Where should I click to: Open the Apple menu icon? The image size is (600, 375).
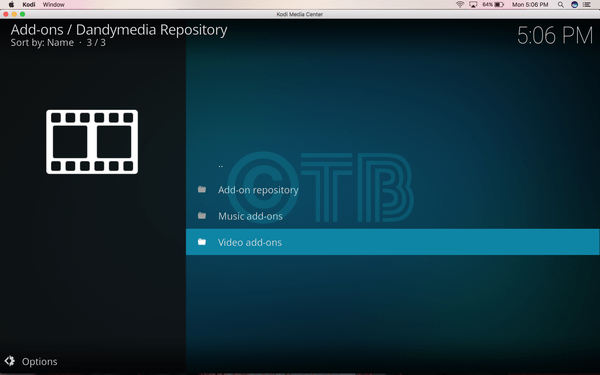(x=11, y=5)
